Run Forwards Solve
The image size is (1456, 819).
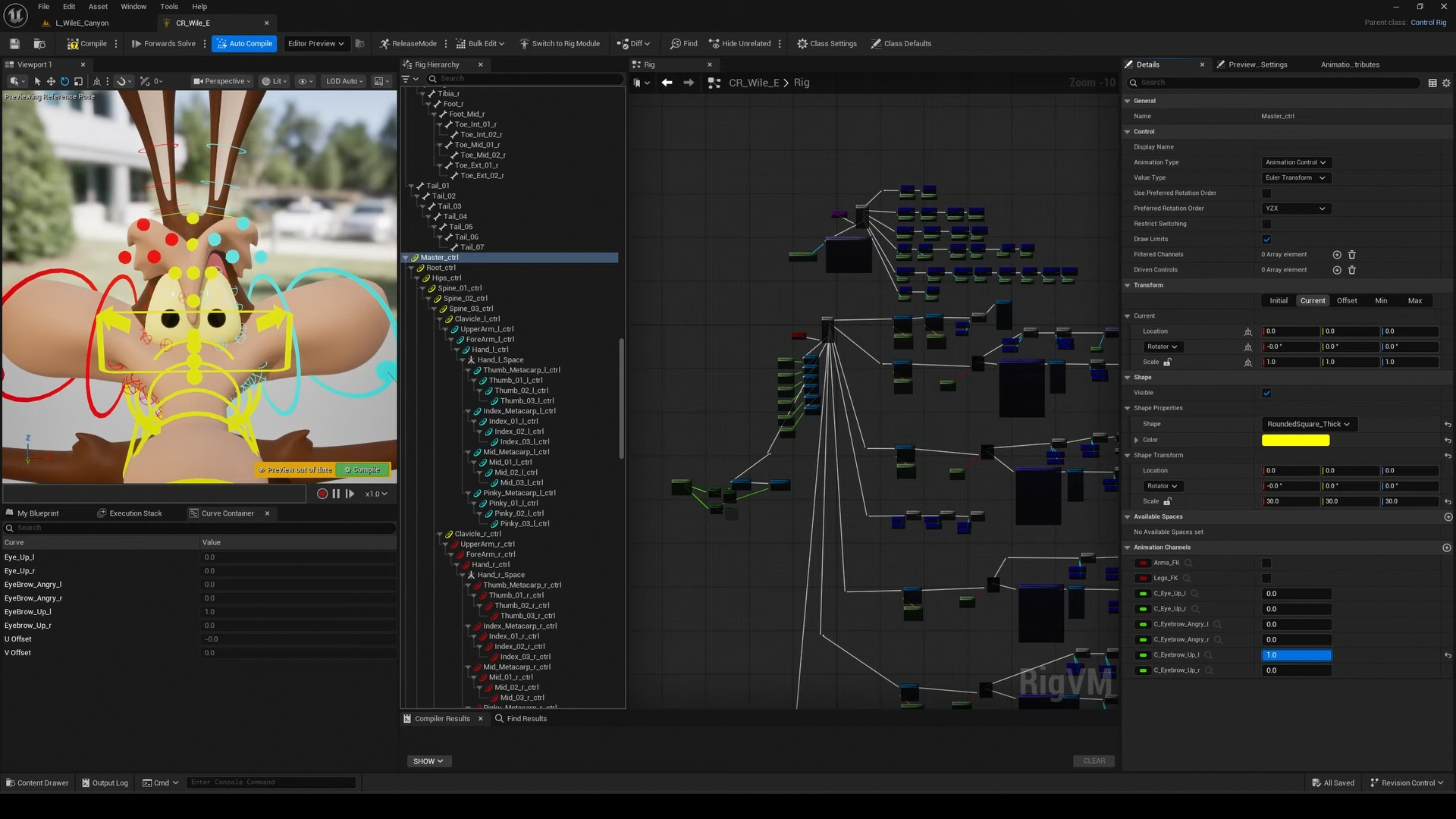click(164, 44)
